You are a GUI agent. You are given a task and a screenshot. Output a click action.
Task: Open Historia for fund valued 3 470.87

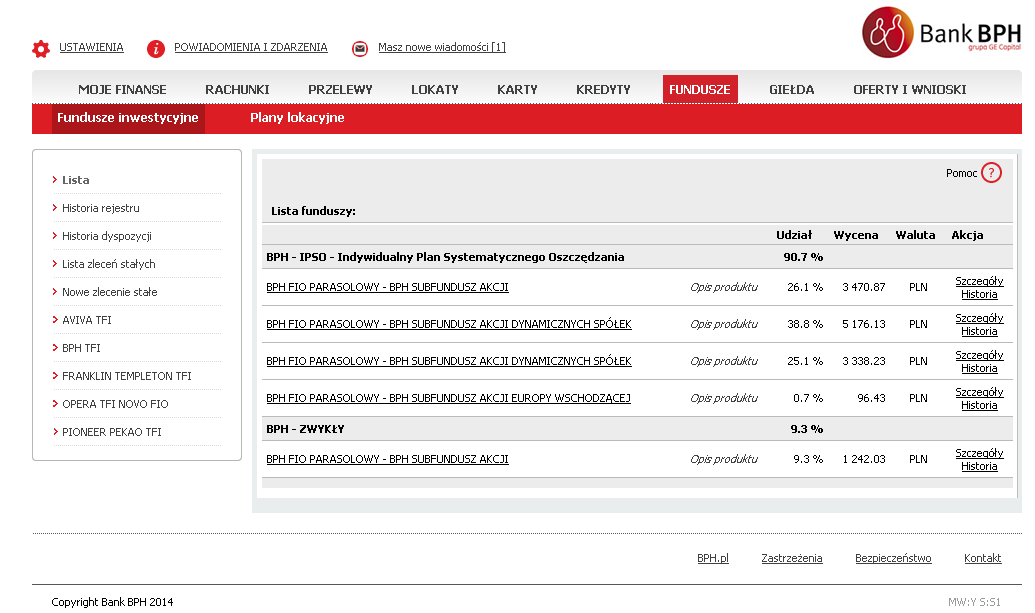pyautogui.click(x=979, y=294)
